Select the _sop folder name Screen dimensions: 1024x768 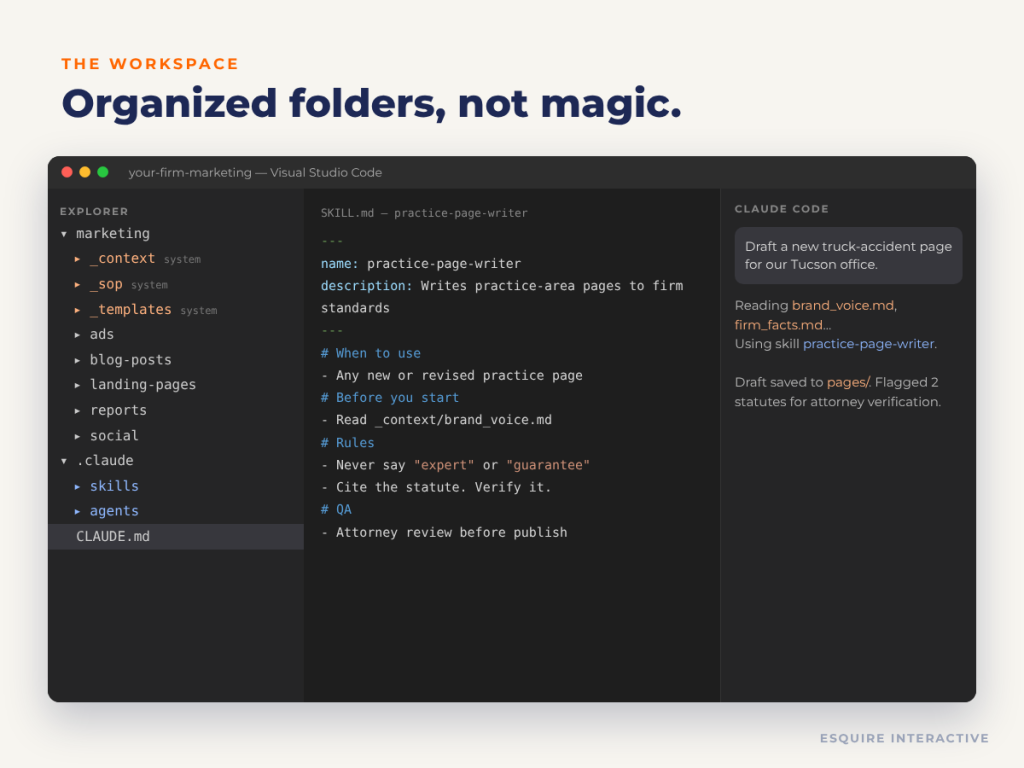tap(106, 284)
